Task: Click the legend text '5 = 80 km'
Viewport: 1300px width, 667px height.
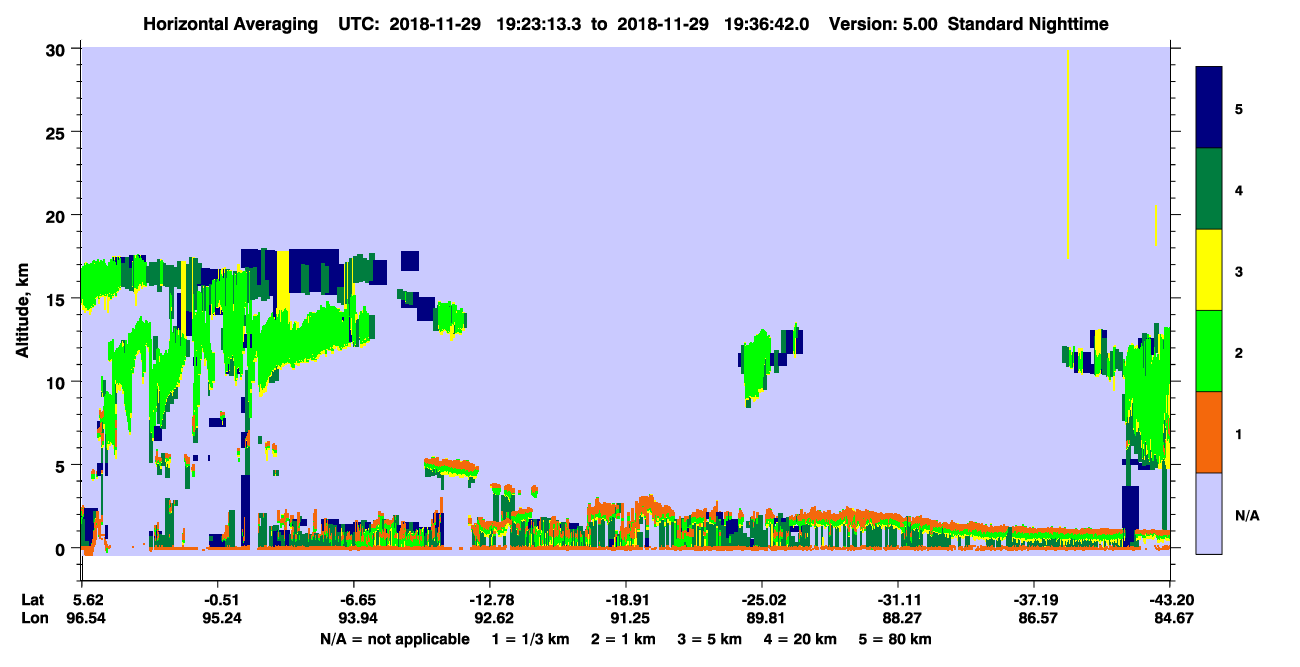Action: pyautogui.click(x=897, y=639)
